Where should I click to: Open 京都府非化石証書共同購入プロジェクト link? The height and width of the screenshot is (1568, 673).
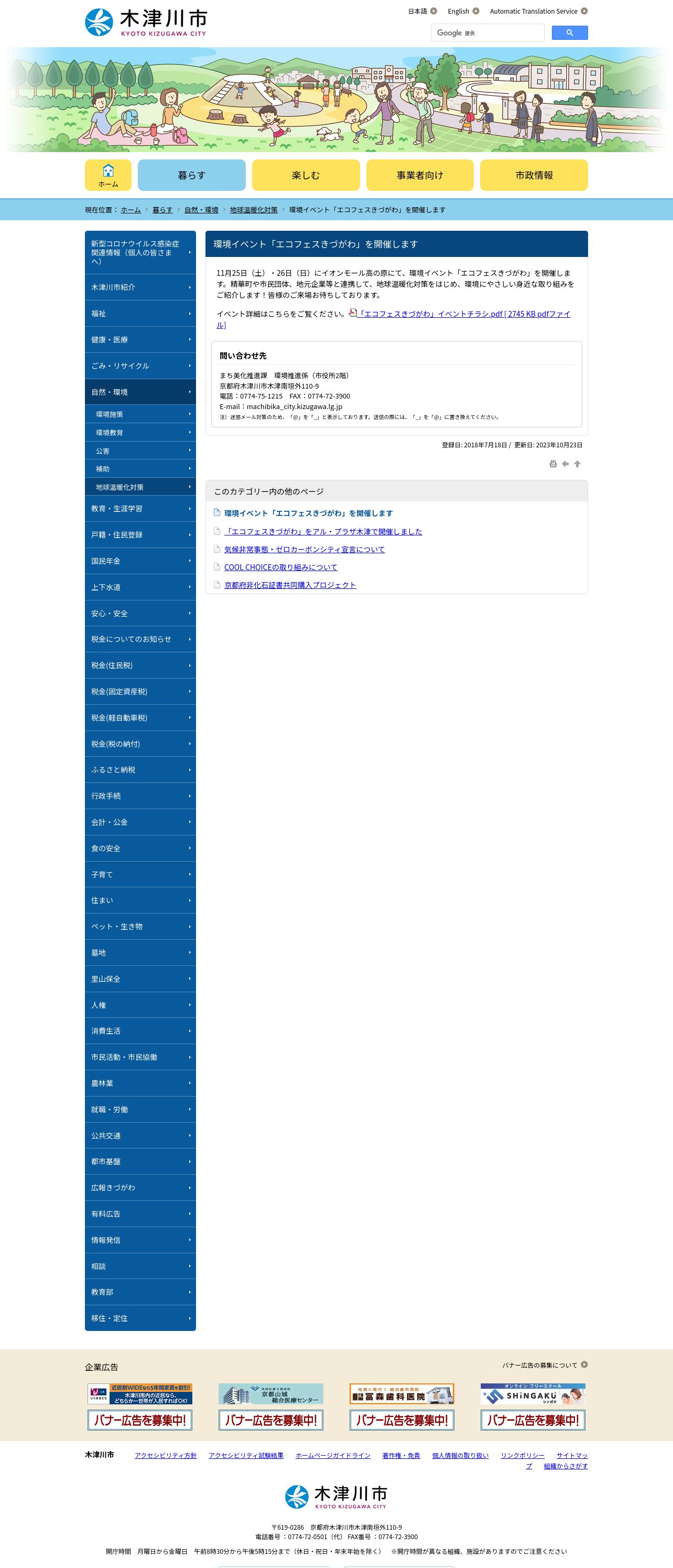(x=290, y=585)
